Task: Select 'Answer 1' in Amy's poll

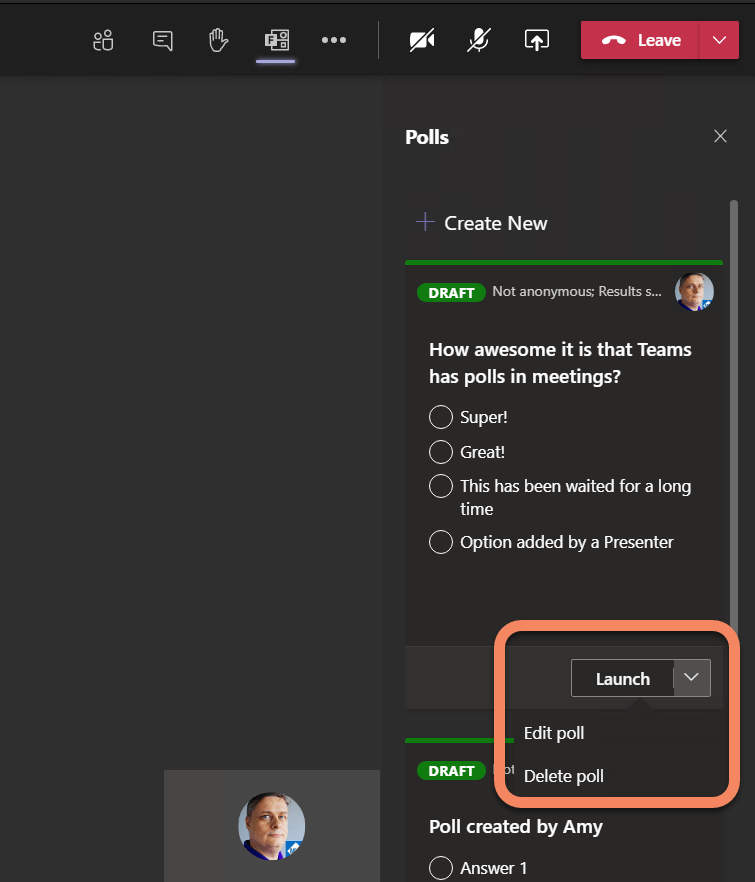Action: 441,868
